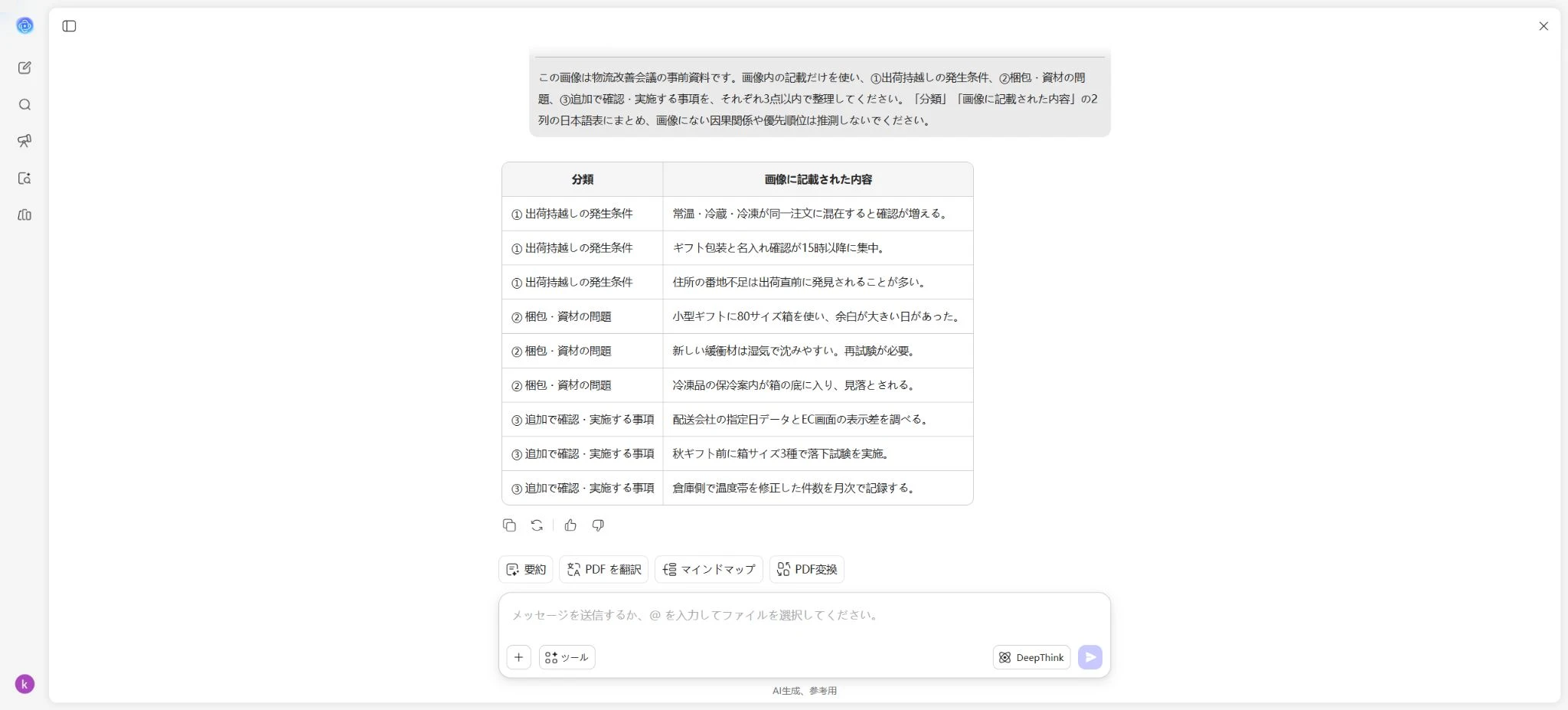This screenshot has height=710, width=1568.
Task: Click the 要約 suggestion button
Action: click(526, 569)
